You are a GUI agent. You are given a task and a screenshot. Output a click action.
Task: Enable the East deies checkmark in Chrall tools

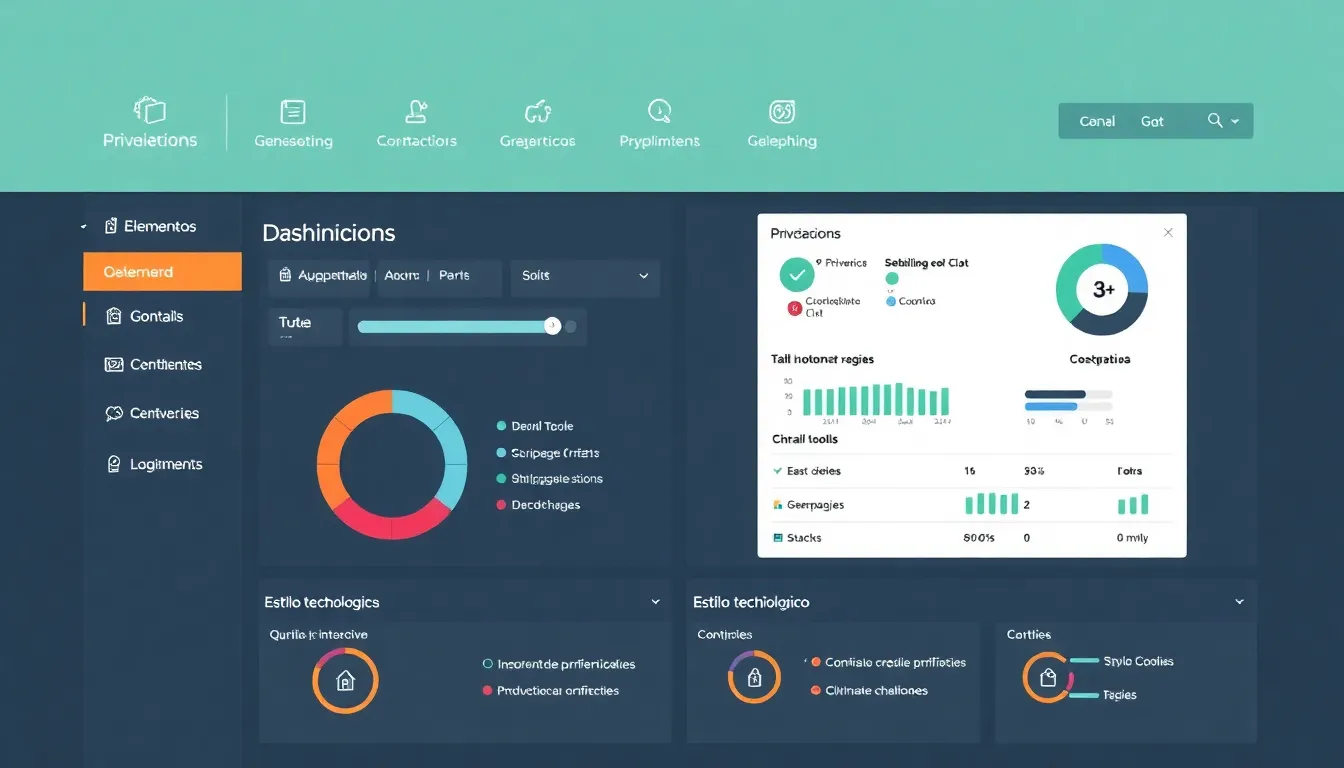point(777,470)
